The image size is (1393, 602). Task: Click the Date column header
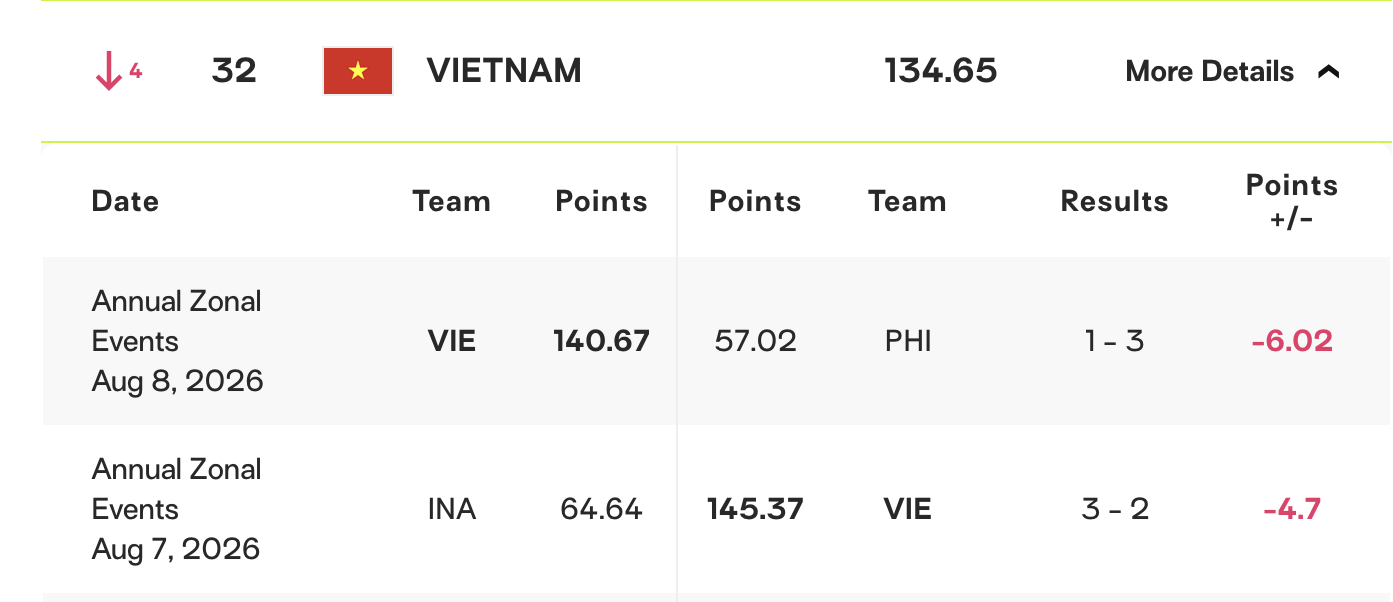(125, 201)
